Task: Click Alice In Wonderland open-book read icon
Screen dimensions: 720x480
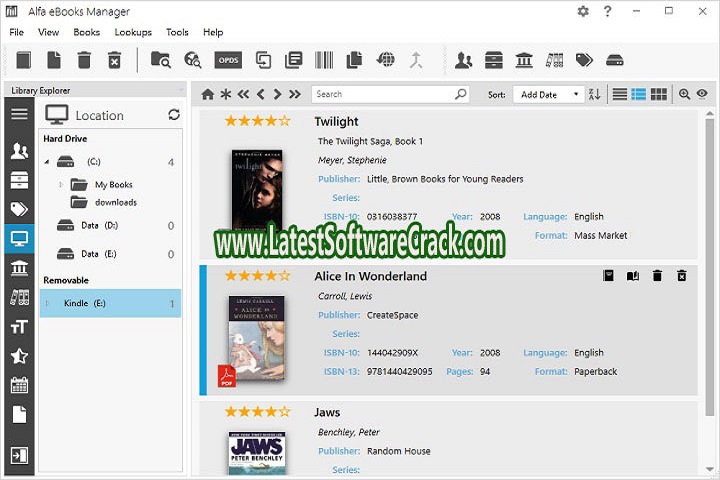Action: click(633, 276)
